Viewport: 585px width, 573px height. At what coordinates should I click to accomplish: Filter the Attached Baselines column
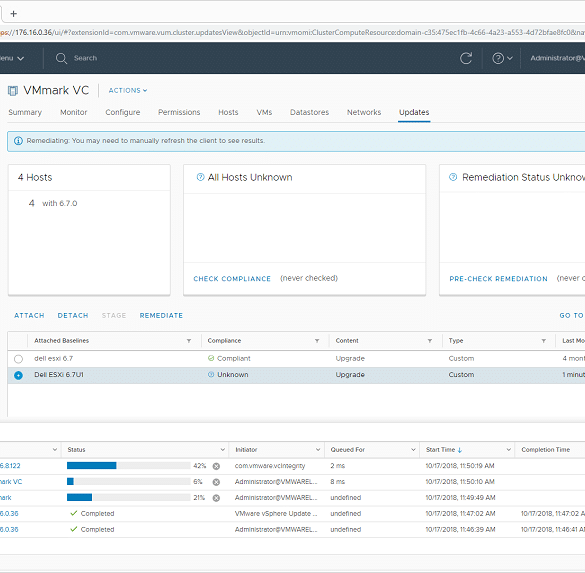[189, 341]
